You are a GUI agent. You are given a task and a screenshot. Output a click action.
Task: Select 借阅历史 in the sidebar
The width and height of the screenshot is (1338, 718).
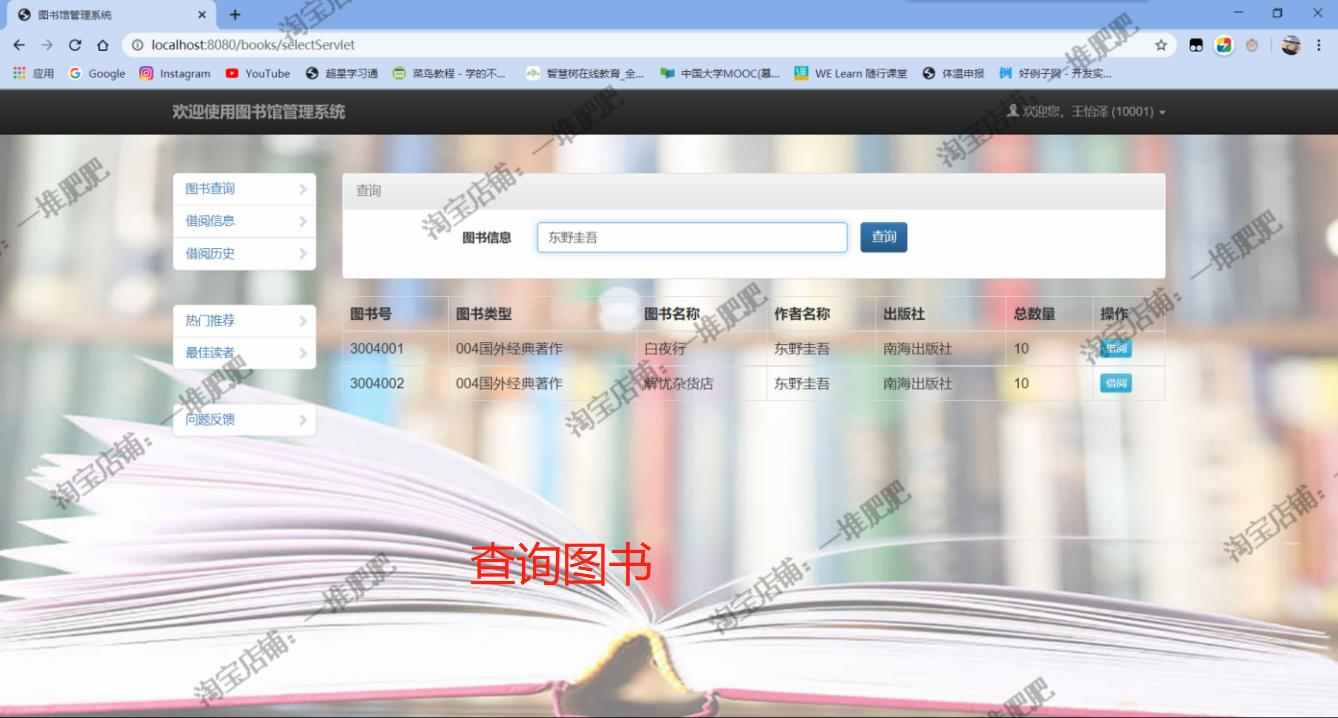click(x=244, y=254)
